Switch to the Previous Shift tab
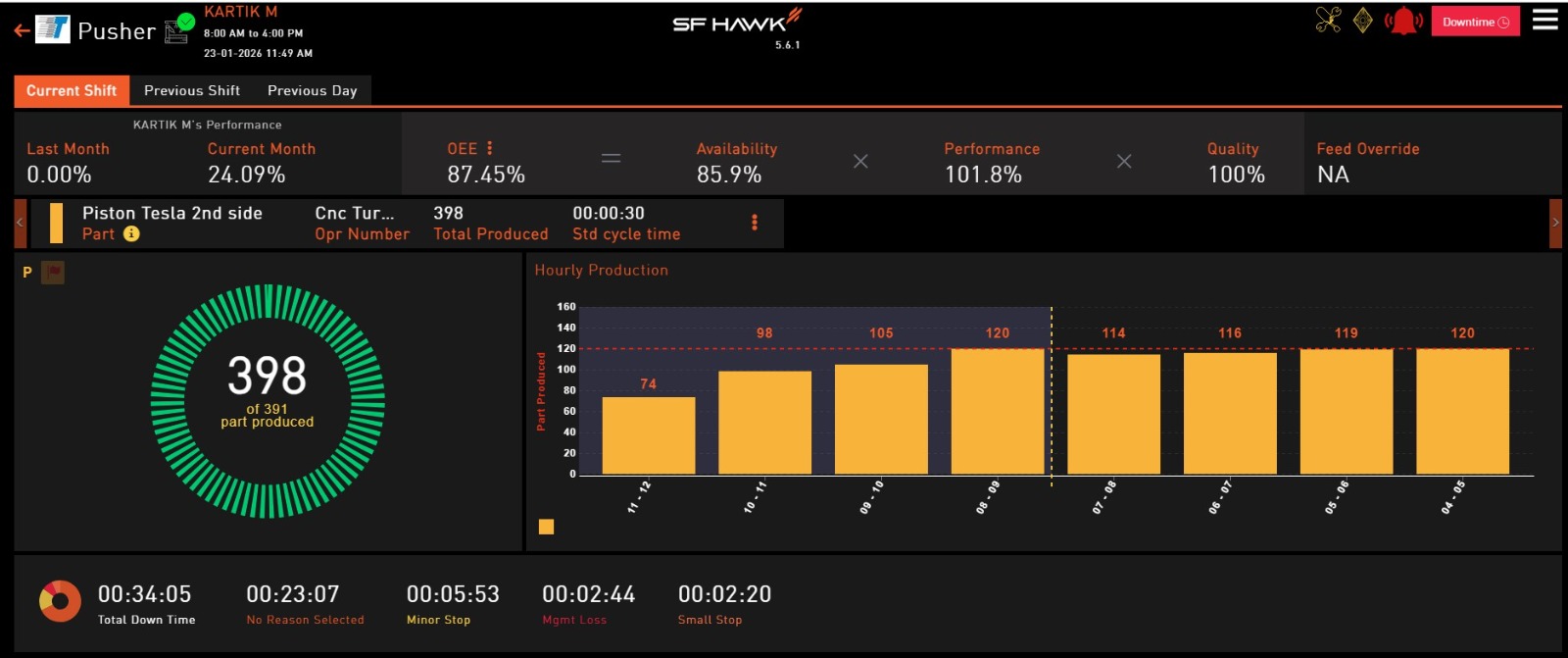 pos(192,90)
